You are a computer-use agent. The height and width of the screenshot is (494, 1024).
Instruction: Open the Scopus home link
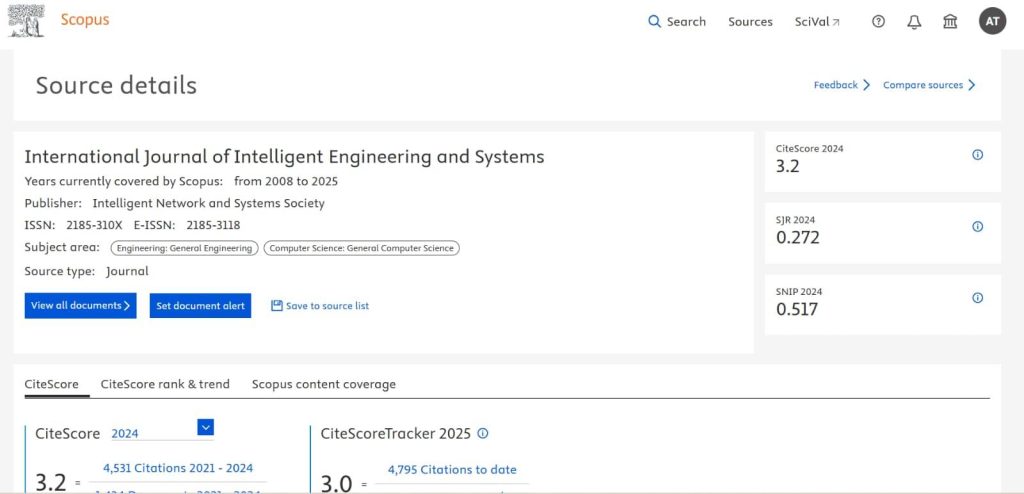coord(85,20)
